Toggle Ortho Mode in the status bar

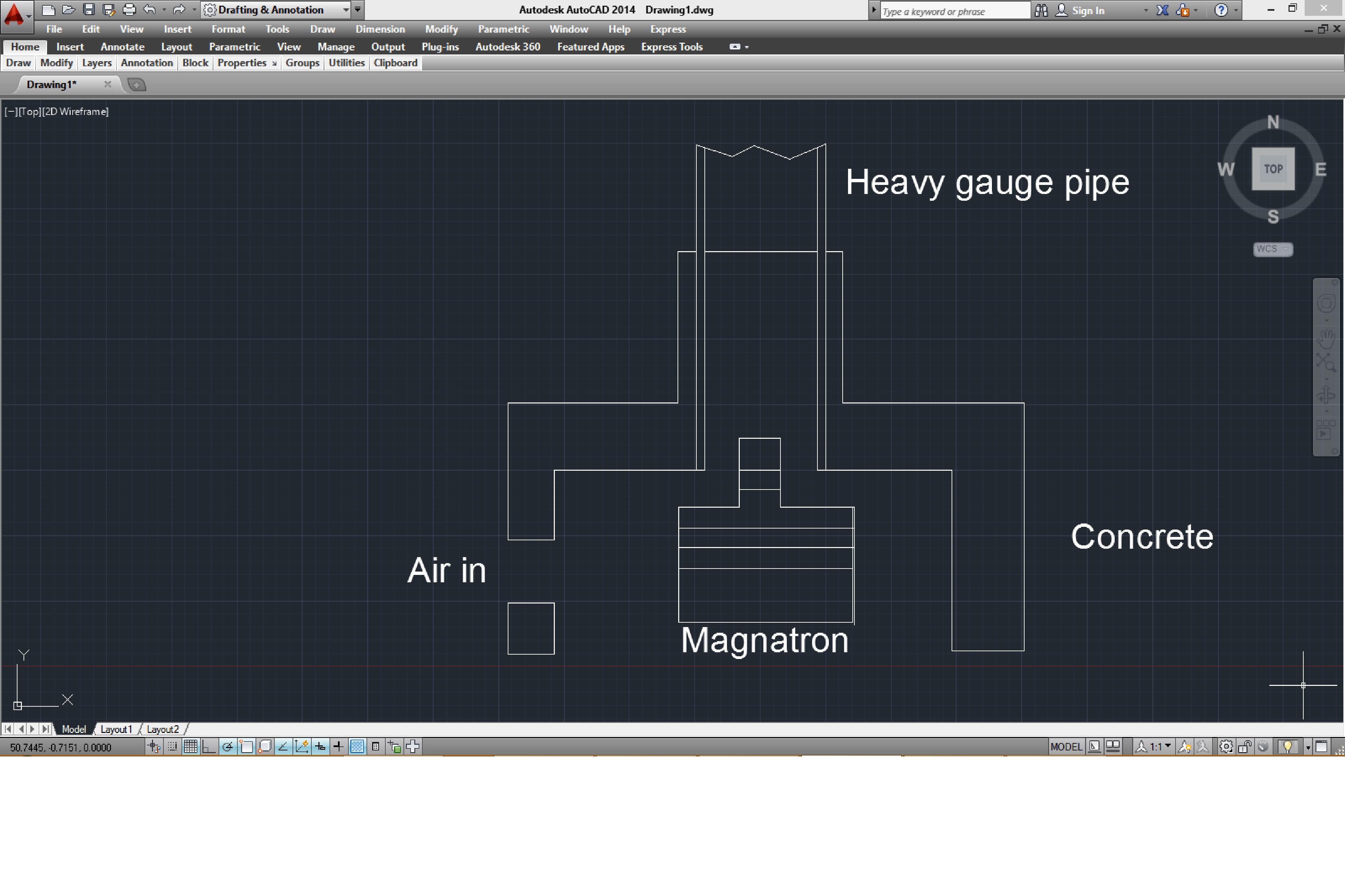pos(209,746)
